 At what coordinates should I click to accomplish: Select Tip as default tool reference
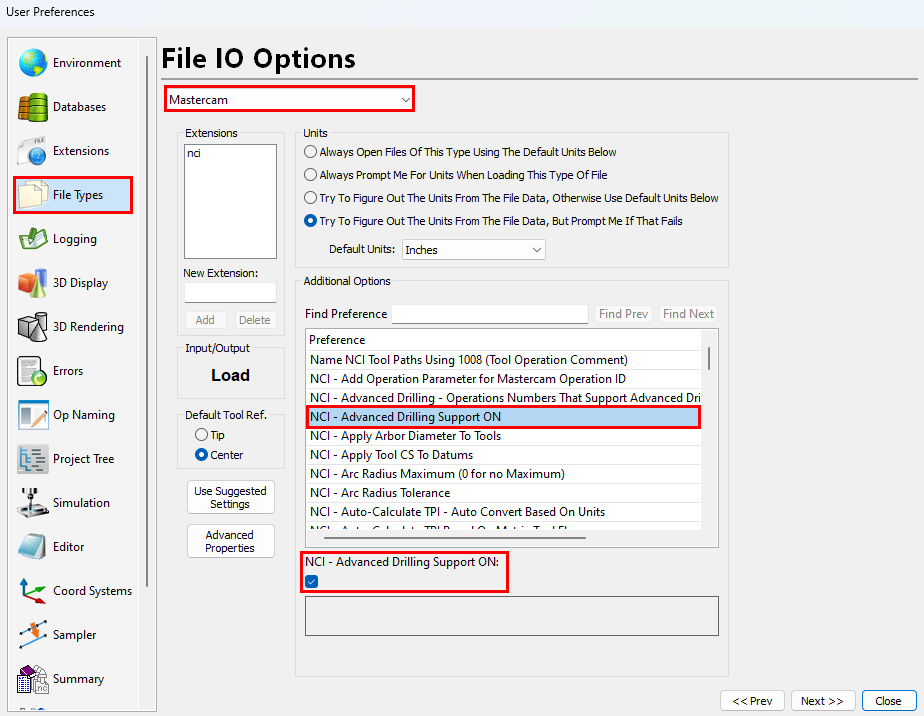tap(202, 435)
